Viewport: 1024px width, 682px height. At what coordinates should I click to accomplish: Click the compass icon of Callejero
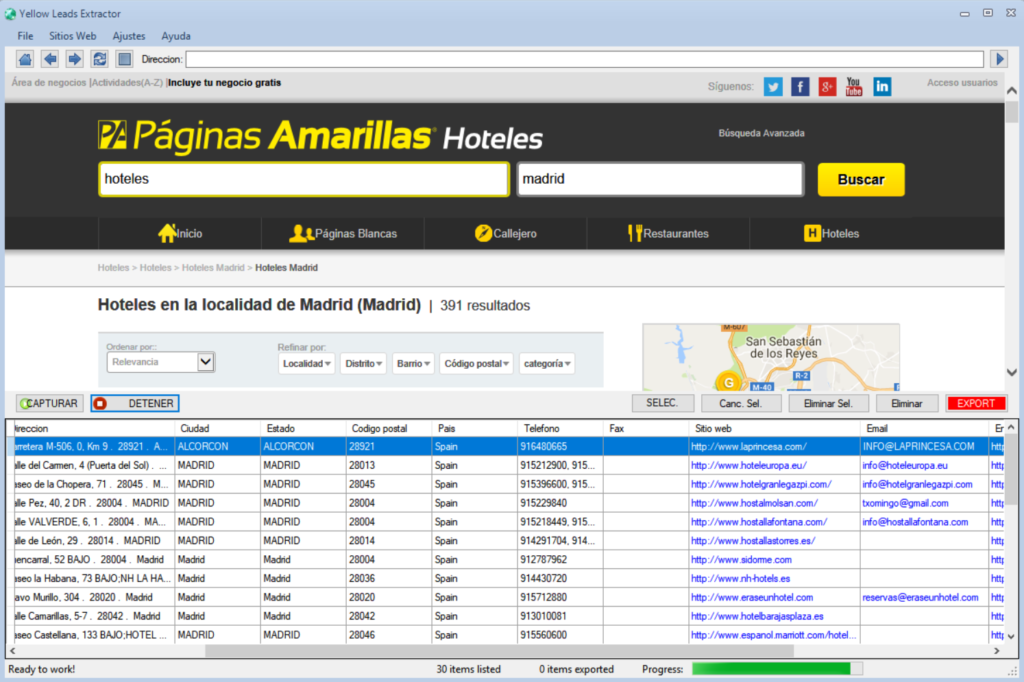click(483, 233)
